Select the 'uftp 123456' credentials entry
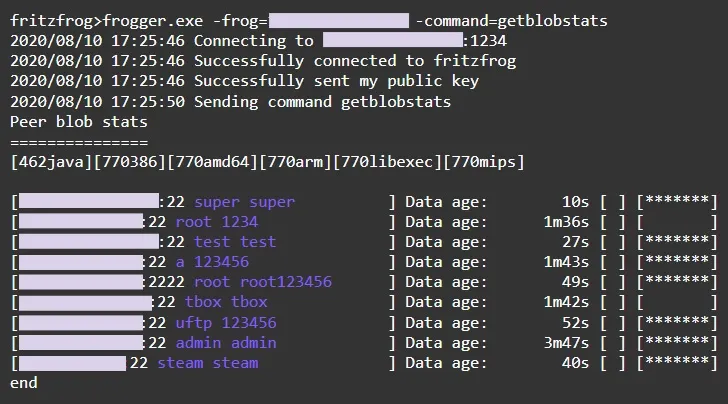The height and width of the screenshot is (404, 728). click(x=226, y=323)
